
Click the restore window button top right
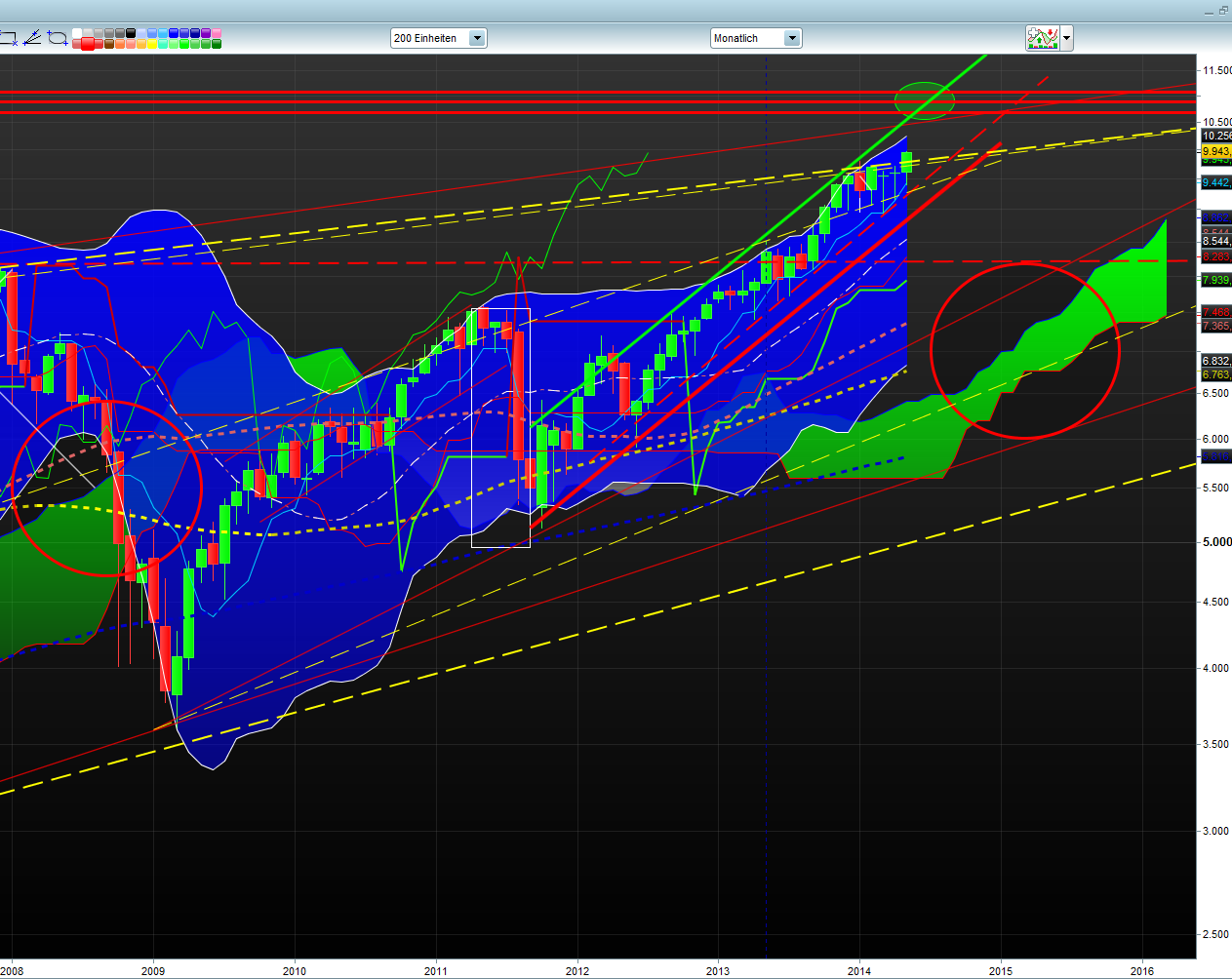(x=1223, y=10)
